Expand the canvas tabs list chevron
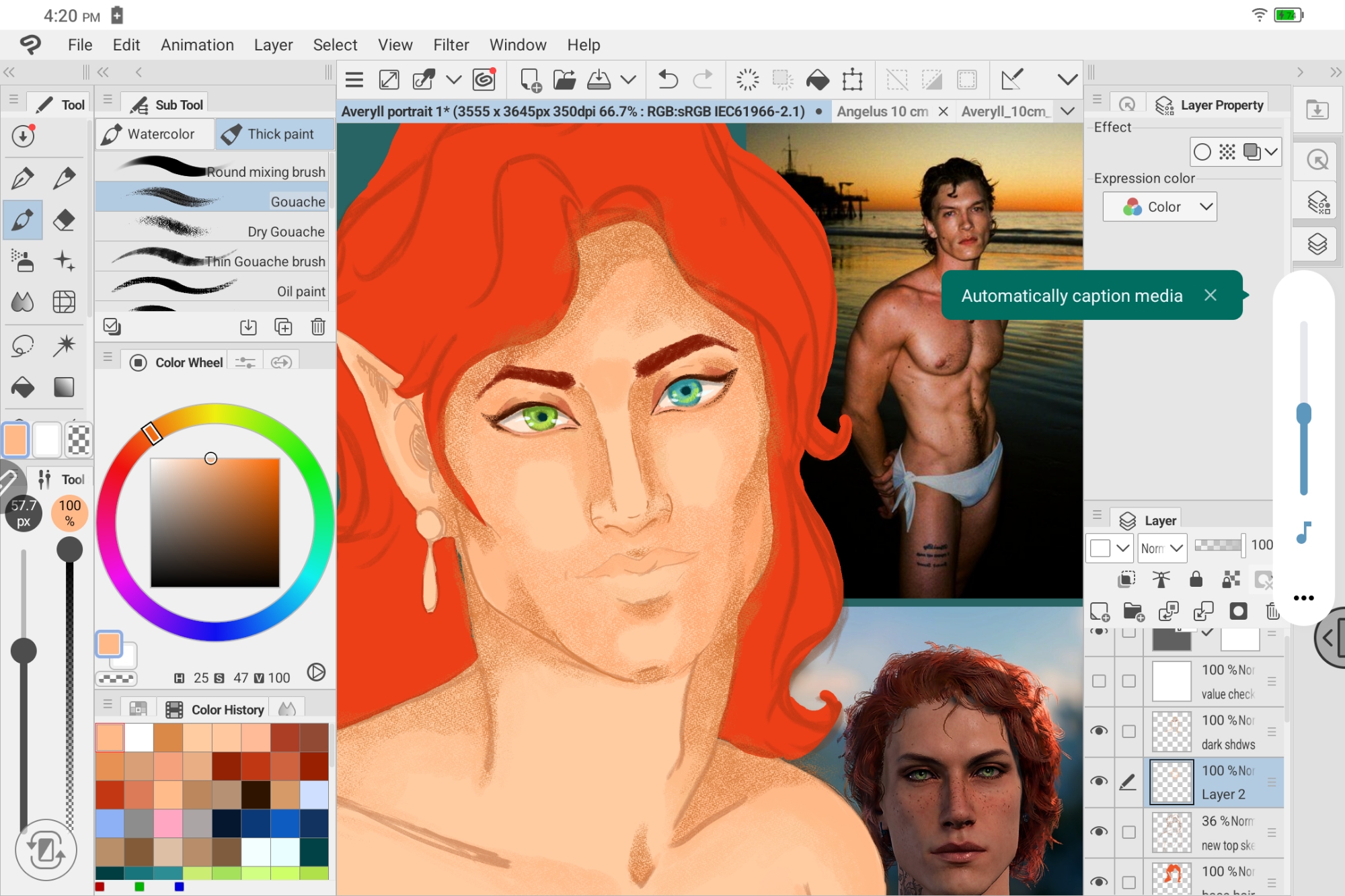The height and width of the screenshot is (896, 1345). (1067, 112)
